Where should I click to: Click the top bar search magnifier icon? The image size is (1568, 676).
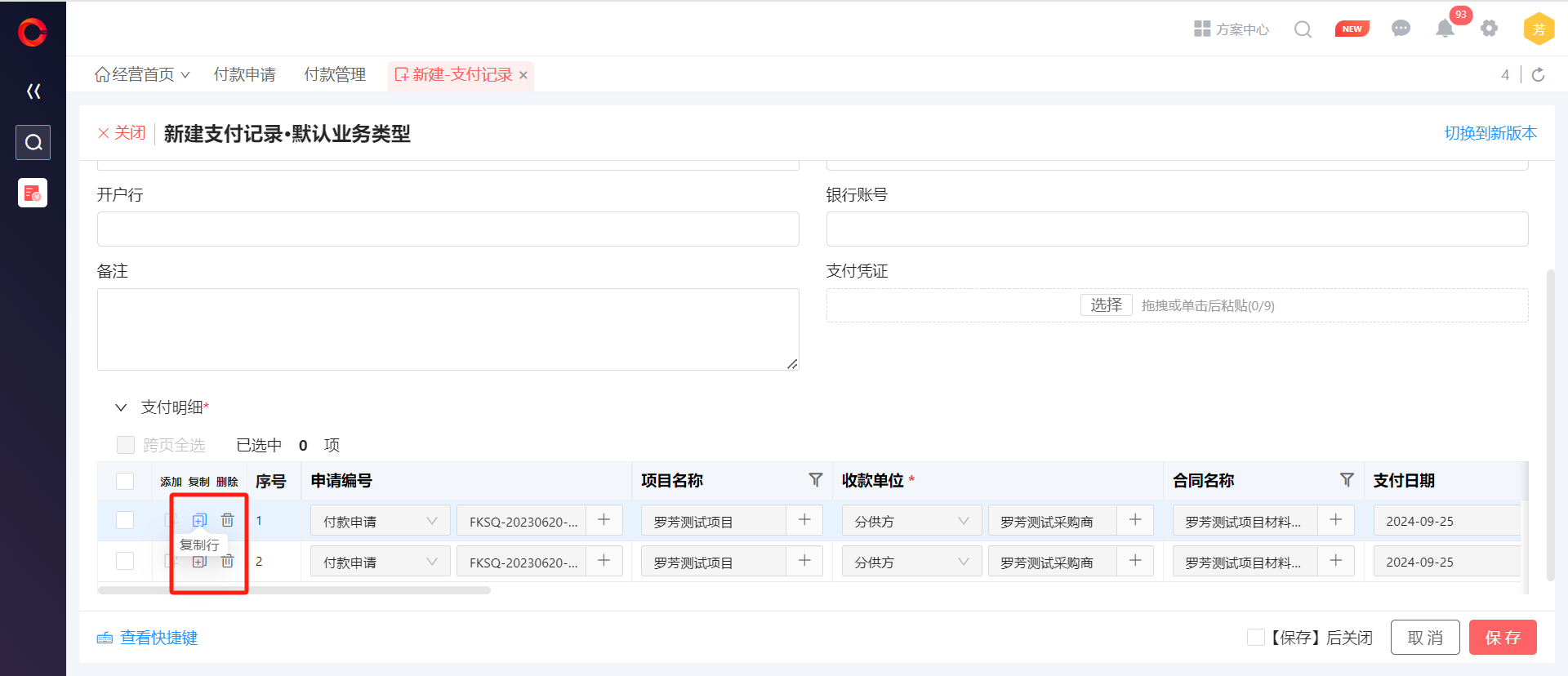(x=1303, y=29)
